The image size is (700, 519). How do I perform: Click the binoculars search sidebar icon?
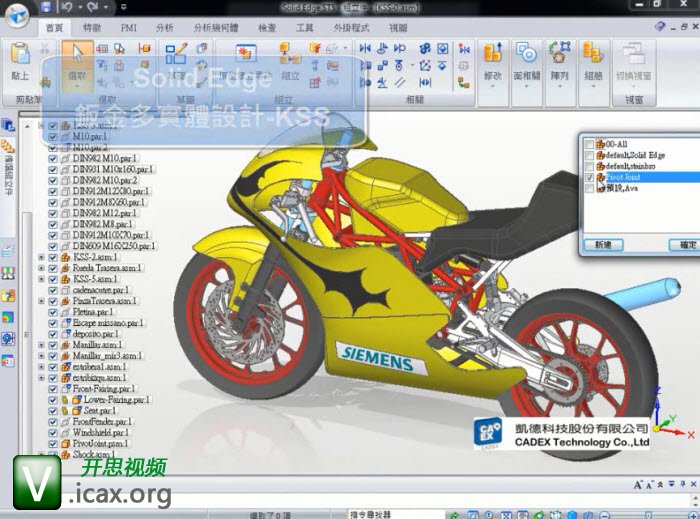[8, 273]
